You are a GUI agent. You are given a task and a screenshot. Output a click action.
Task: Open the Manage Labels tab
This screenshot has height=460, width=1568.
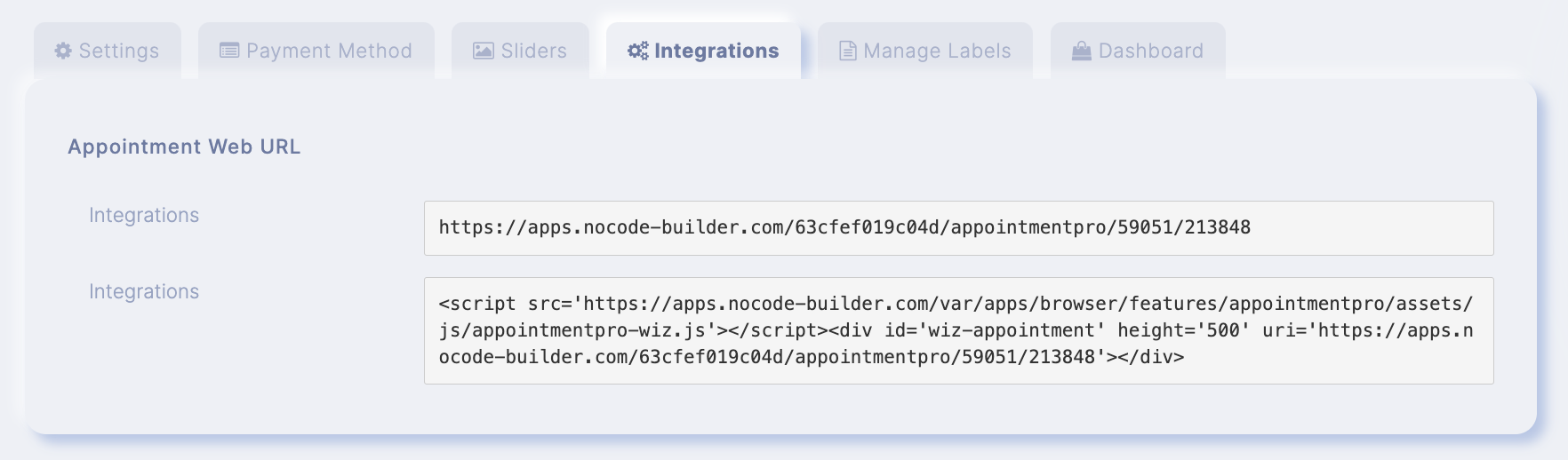pos(925,51)
